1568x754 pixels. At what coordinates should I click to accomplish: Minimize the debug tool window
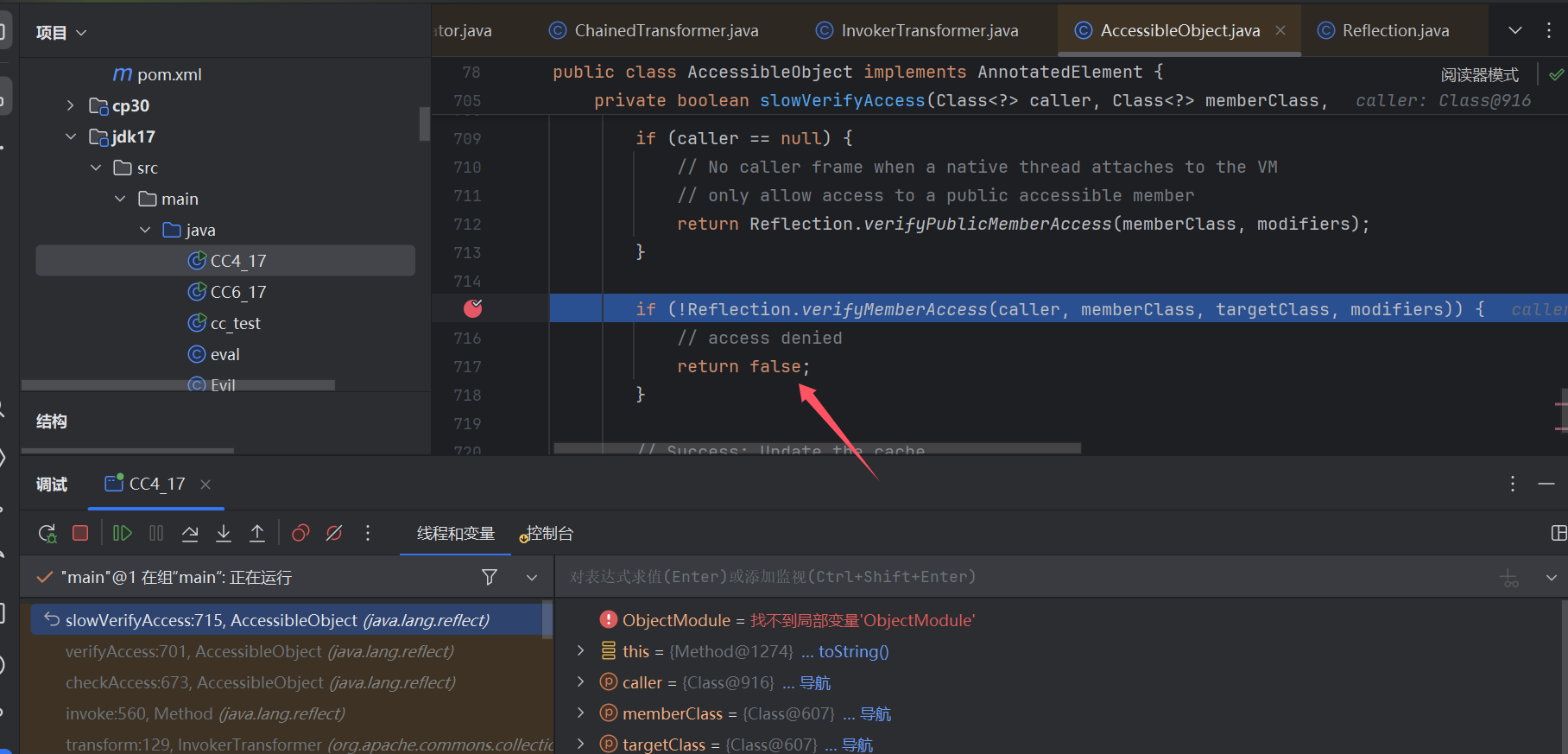[1546, 484]
